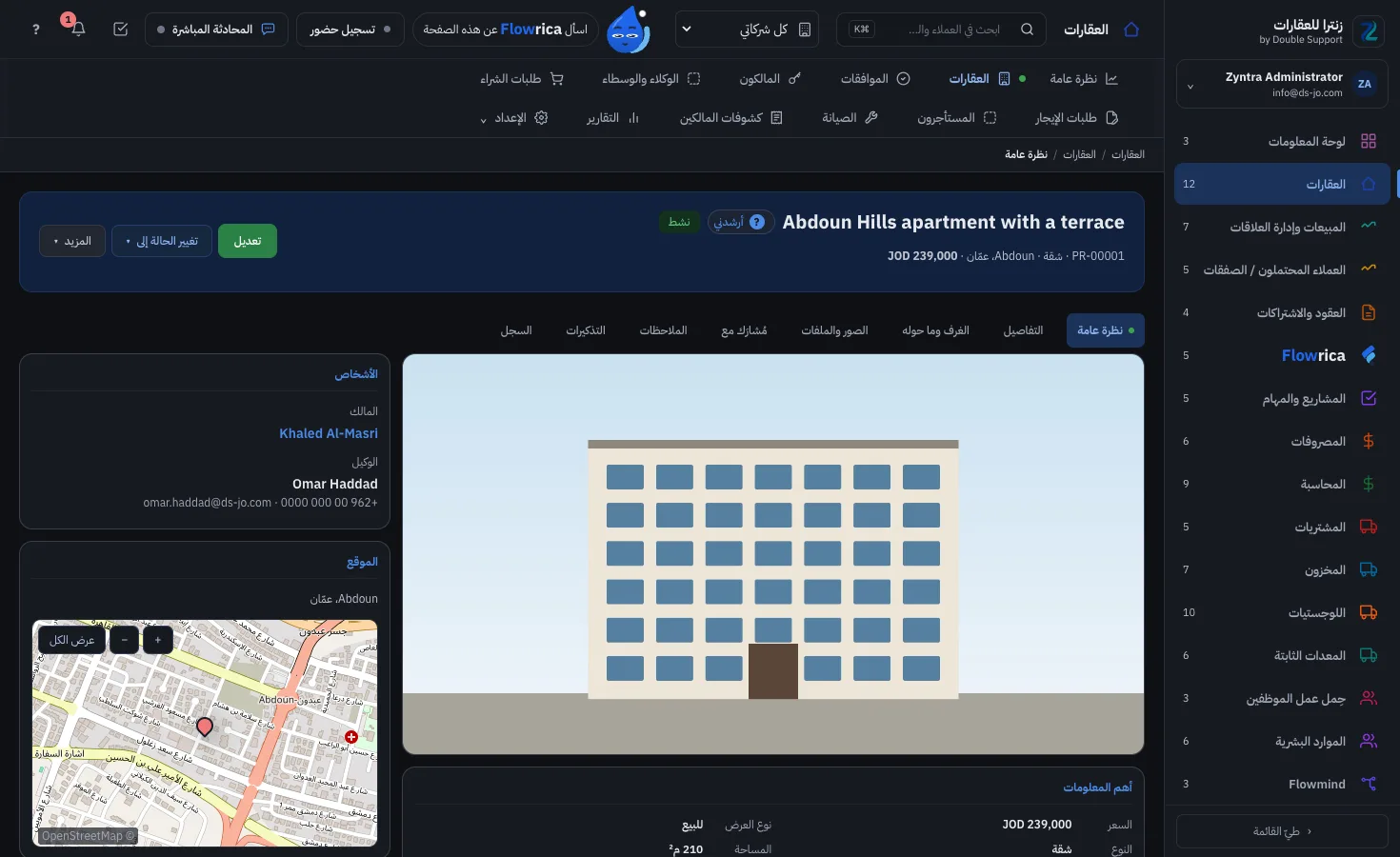Switch to the التفاصيل tab

[1023, 330]
